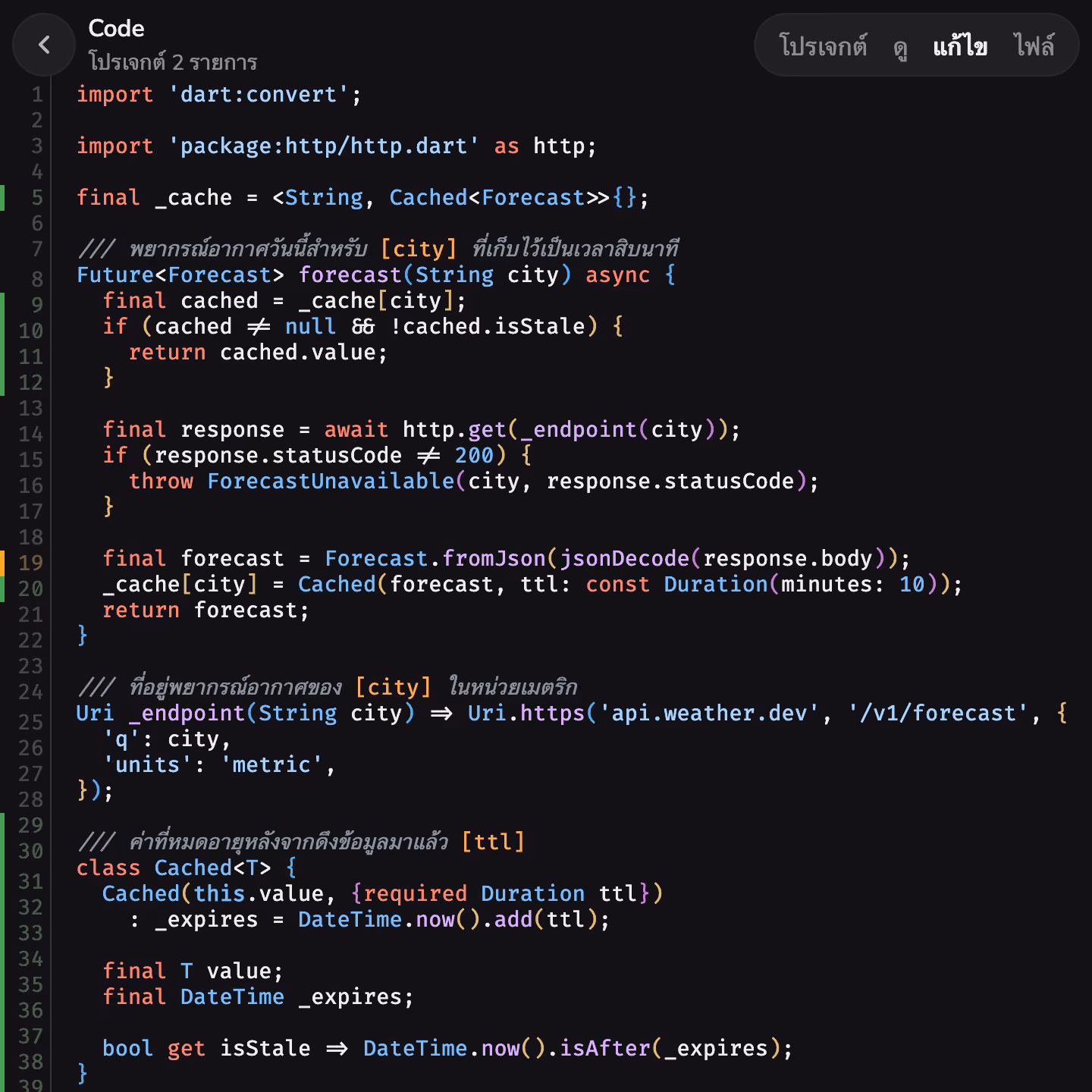This screenshot has width=1092, height=1092.
Task: Switch to the ดู tab
Action: tap(900, 47)
